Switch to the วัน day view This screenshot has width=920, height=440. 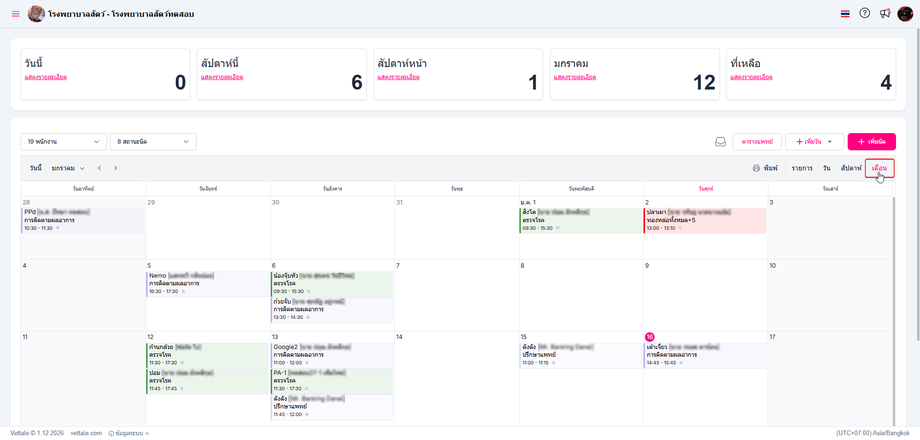pyautogui.click(x=827, y=168)
